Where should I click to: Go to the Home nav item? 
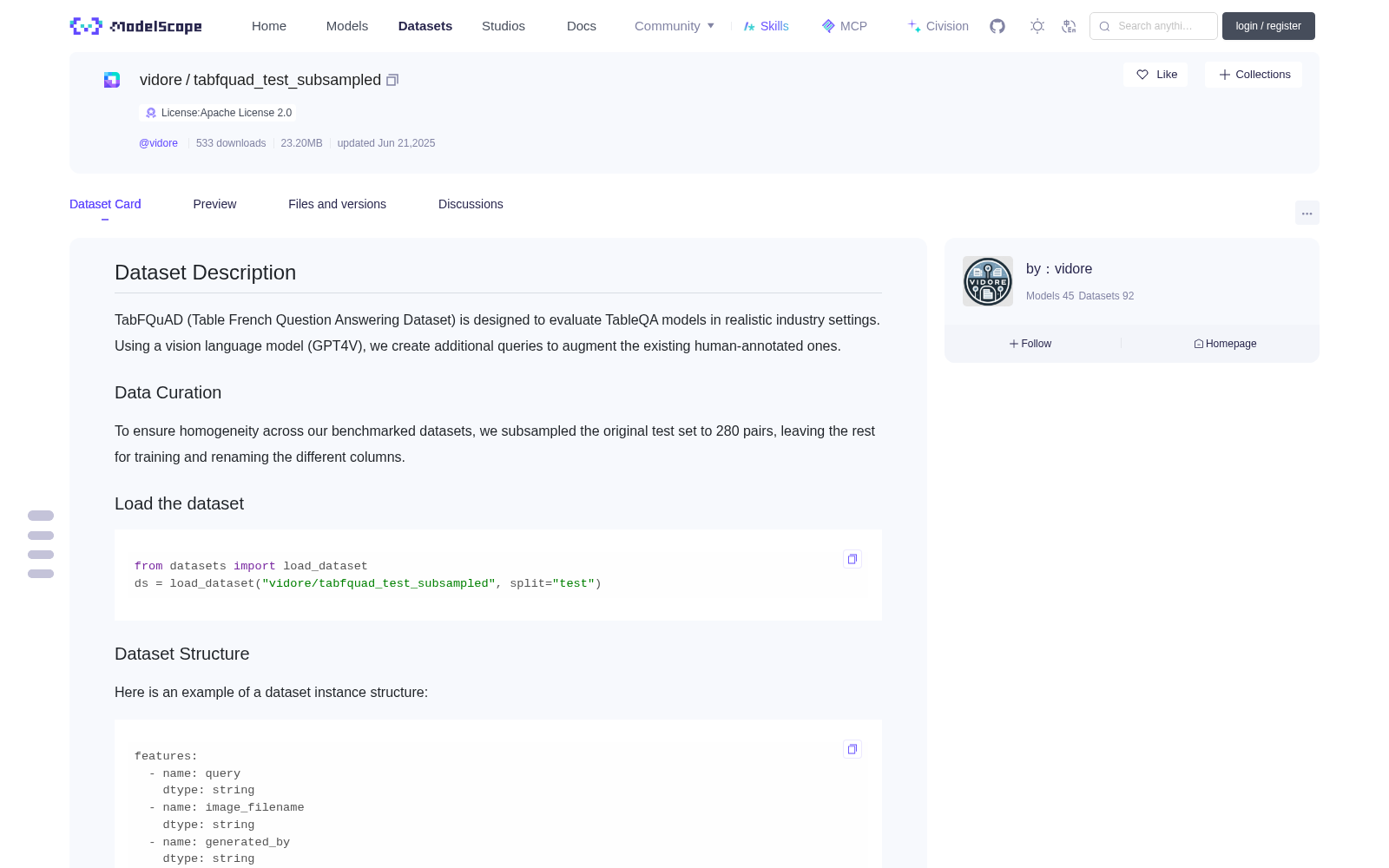(x=269, y=26)
